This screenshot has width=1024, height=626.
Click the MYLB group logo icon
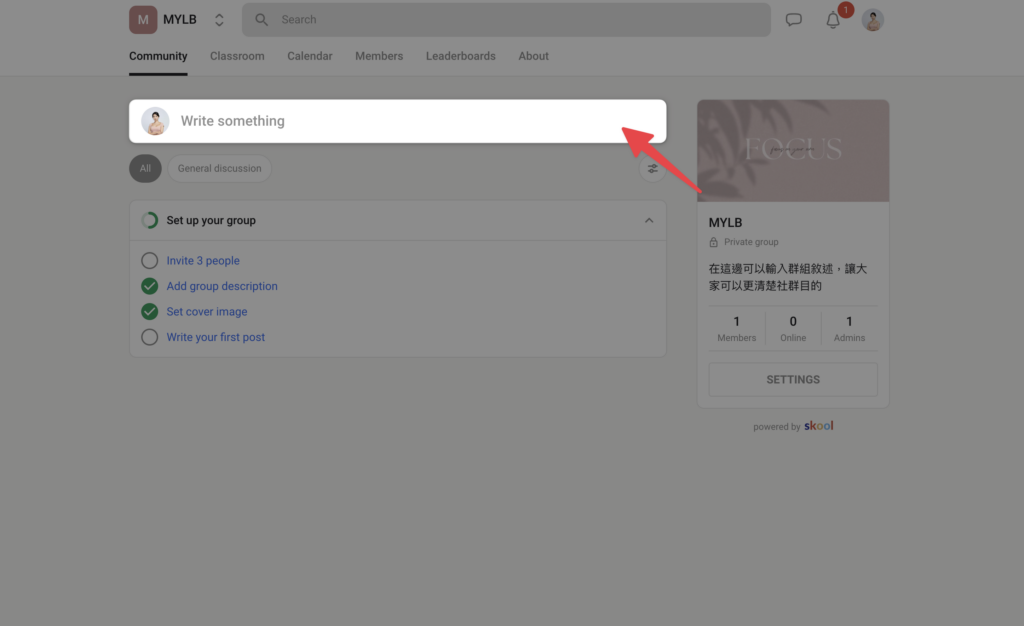(x=143, y=20)
